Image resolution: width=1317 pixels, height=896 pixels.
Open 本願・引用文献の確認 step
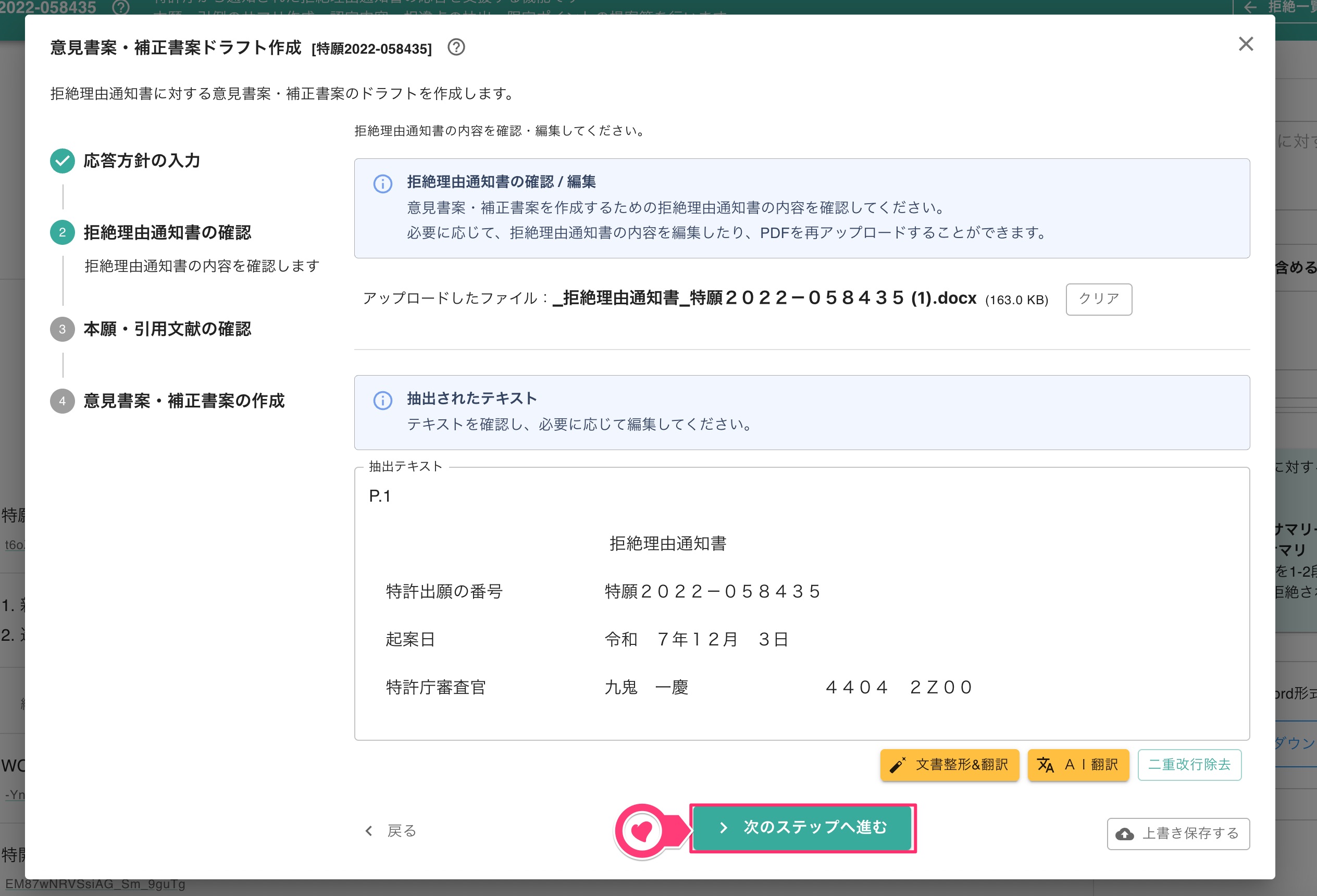(167, 329)
